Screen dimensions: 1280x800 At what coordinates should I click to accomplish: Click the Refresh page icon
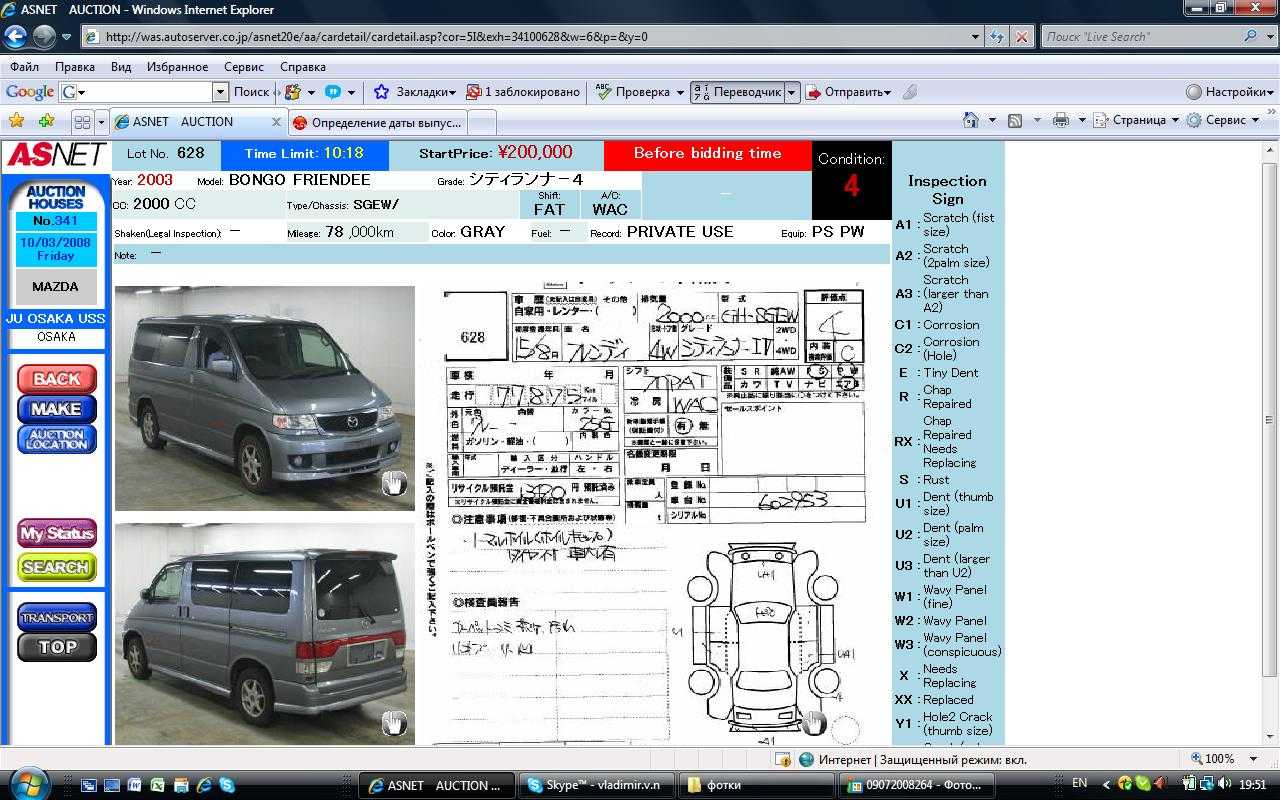point(997,36)
